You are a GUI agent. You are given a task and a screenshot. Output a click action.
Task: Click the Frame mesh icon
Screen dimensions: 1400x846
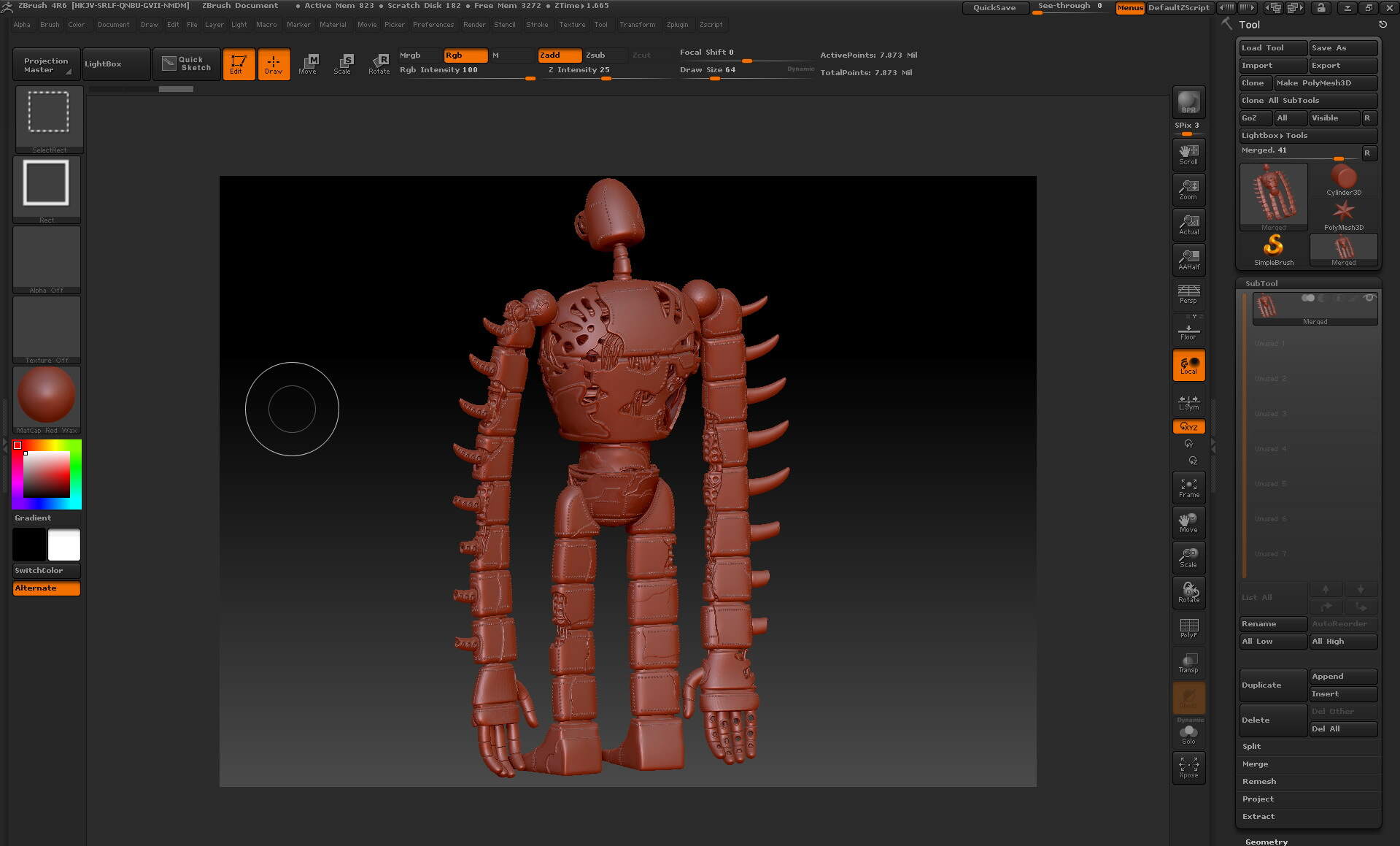pyautogui.click(x=1188, y=487)
